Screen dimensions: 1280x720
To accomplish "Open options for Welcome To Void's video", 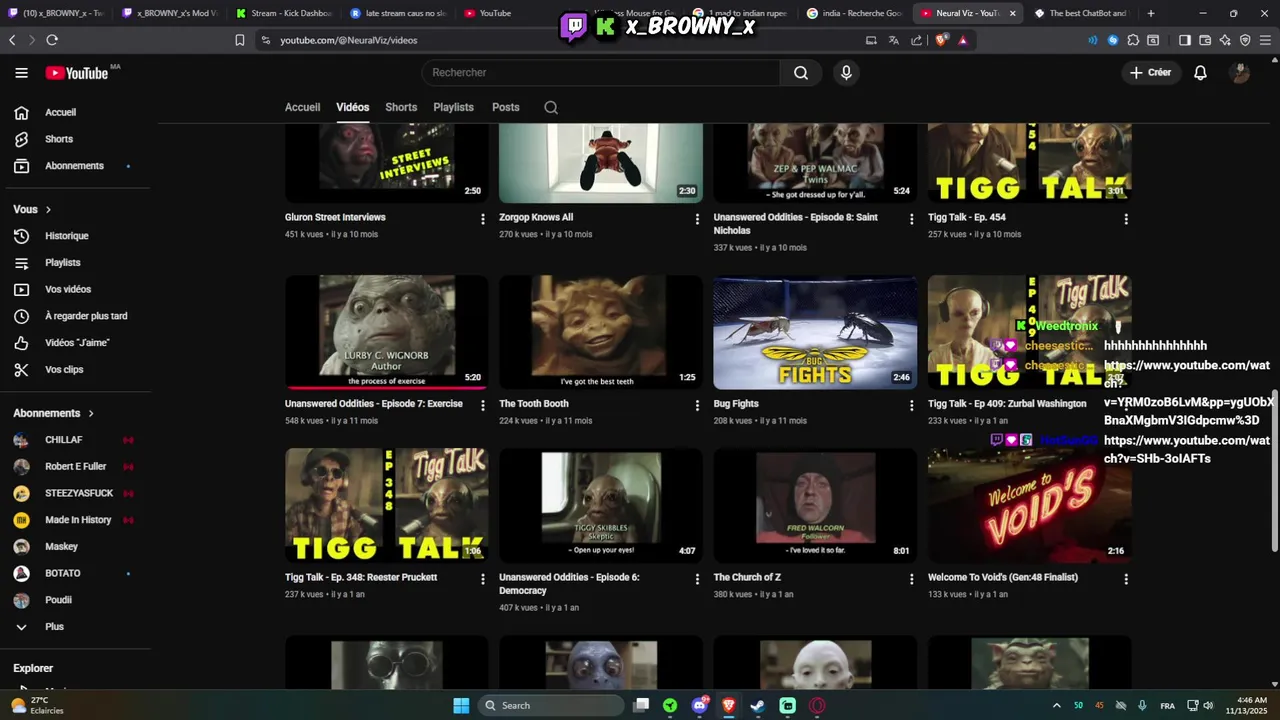I will click(x=1126, y=579).
